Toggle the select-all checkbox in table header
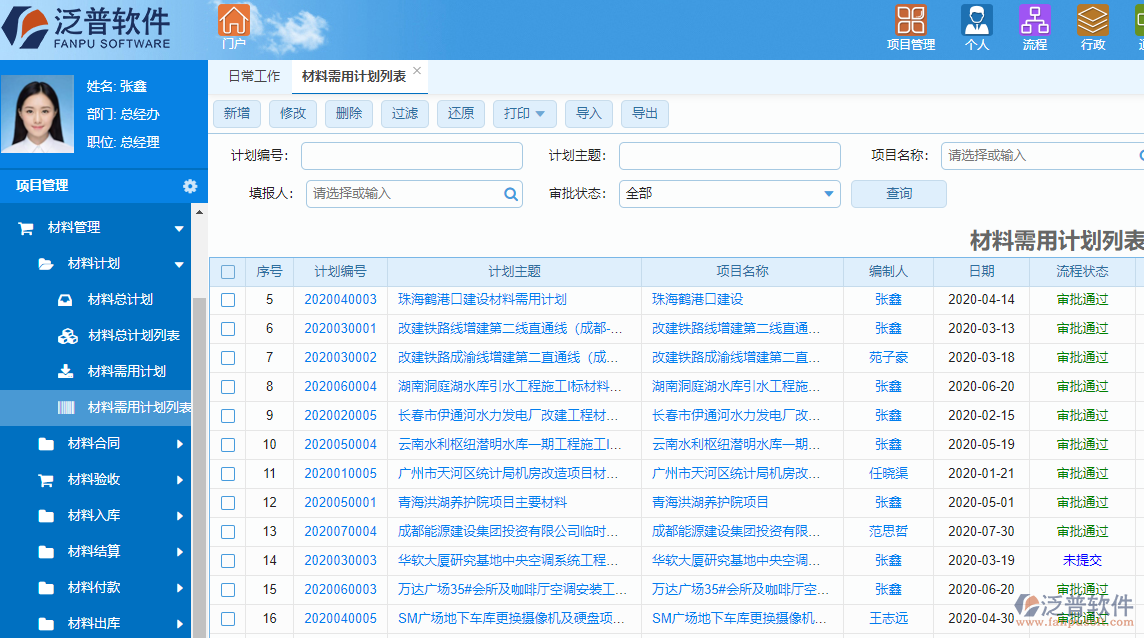This screenshot has width=1144, height=638. (x=228, y=271)
